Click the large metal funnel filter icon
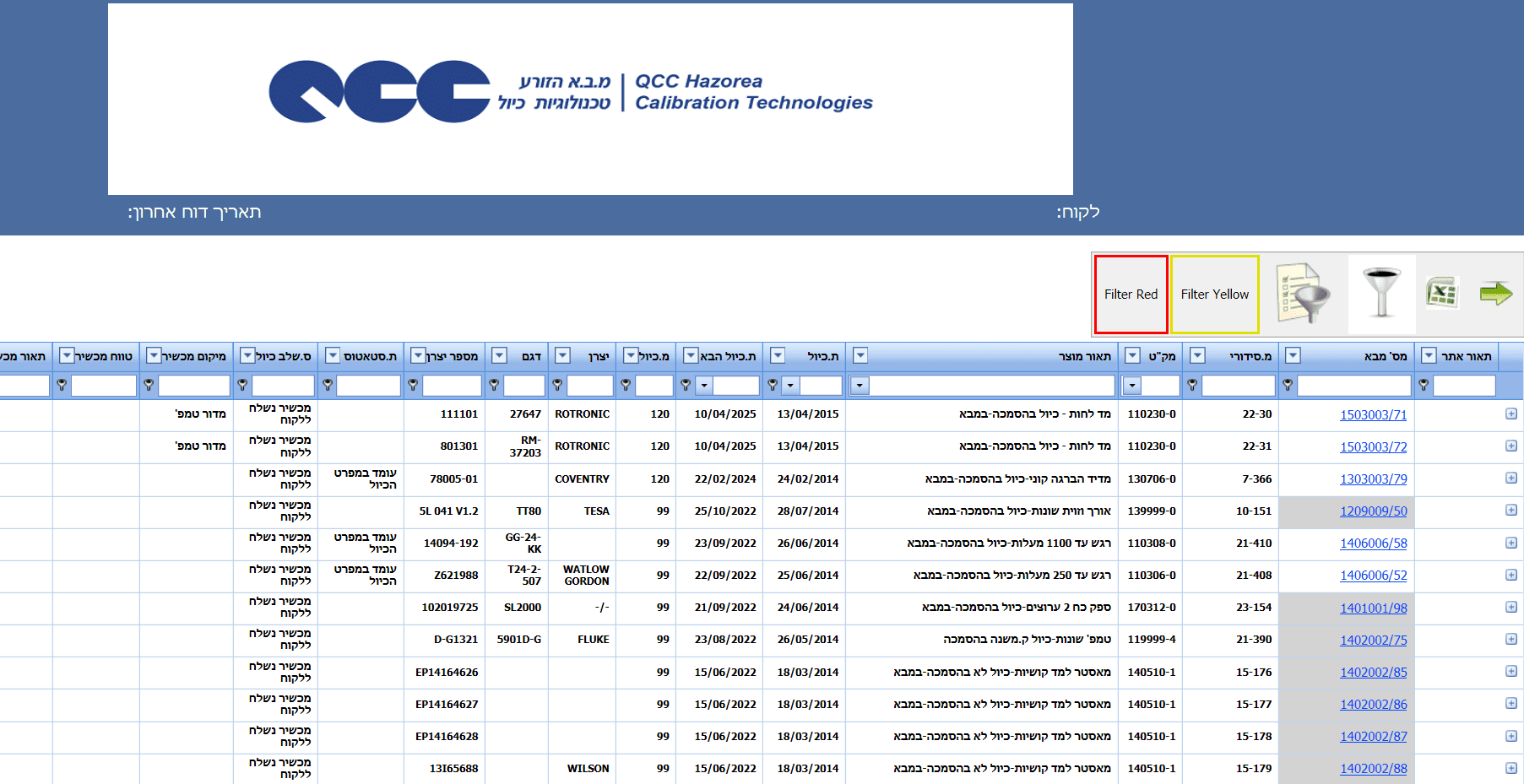Viewport: 1524px width, 784px height. tap(1381, 295)
